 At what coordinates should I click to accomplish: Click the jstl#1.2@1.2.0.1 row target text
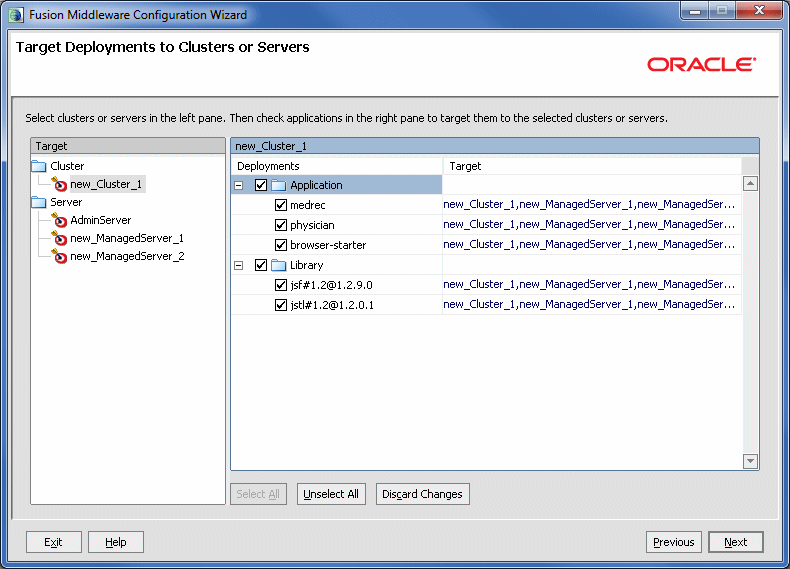(589, 304)
